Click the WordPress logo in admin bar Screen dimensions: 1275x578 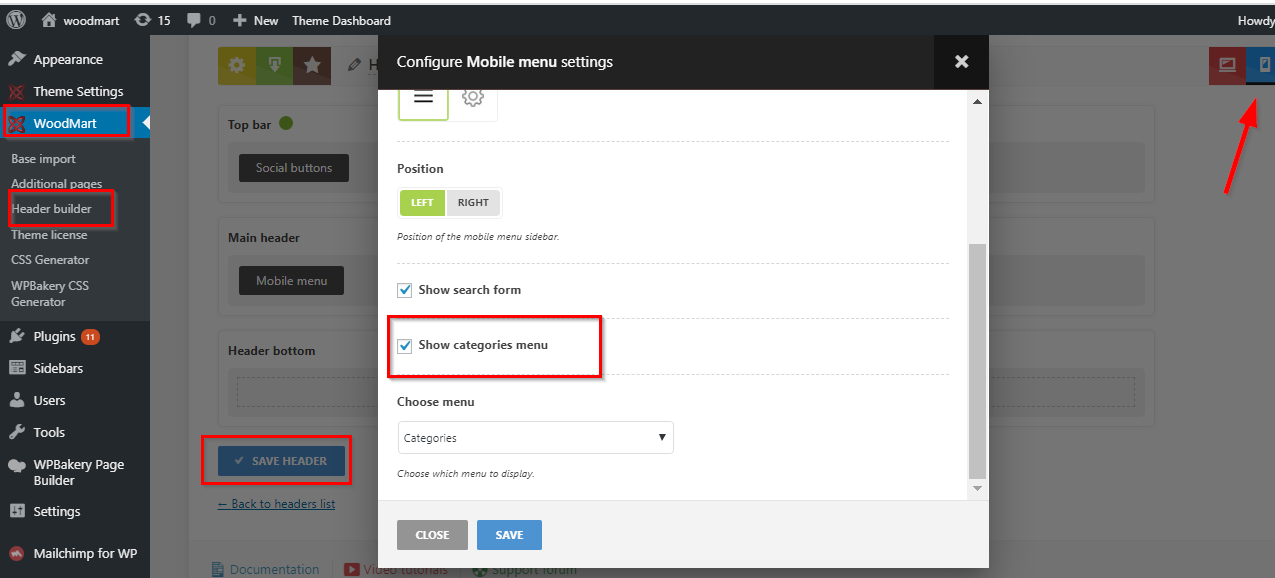tap(16, 19)
